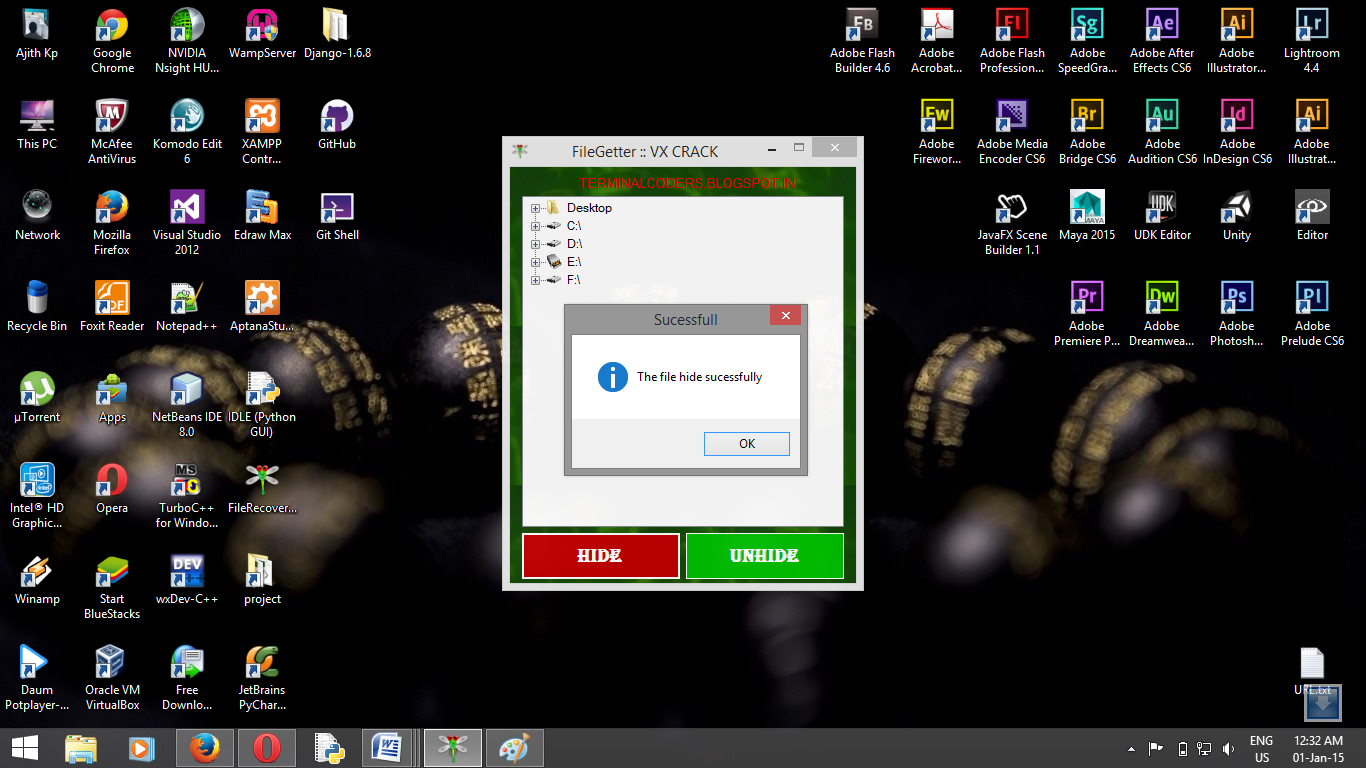1366x768 pixels.
Task: Select C:\ drive label in tree
Action: point(574,226)
